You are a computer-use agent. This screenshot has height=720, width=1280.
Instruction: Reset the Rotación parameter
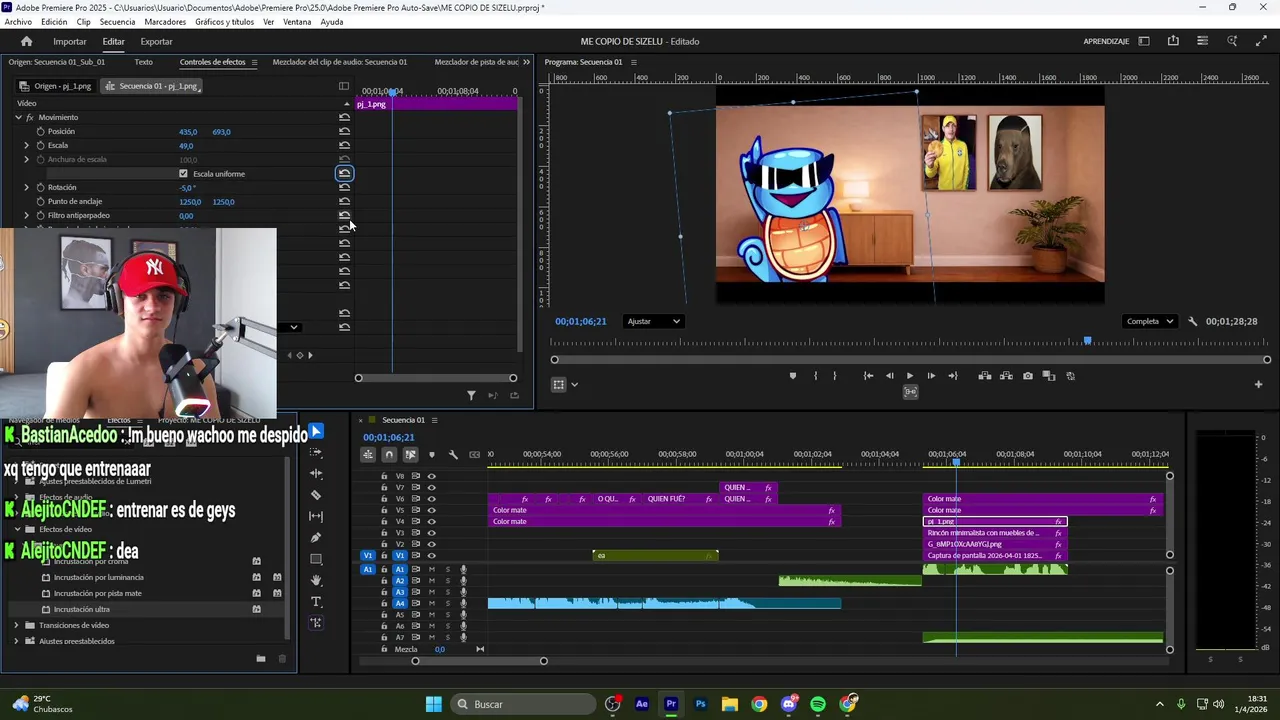click(x=344, y=187)
